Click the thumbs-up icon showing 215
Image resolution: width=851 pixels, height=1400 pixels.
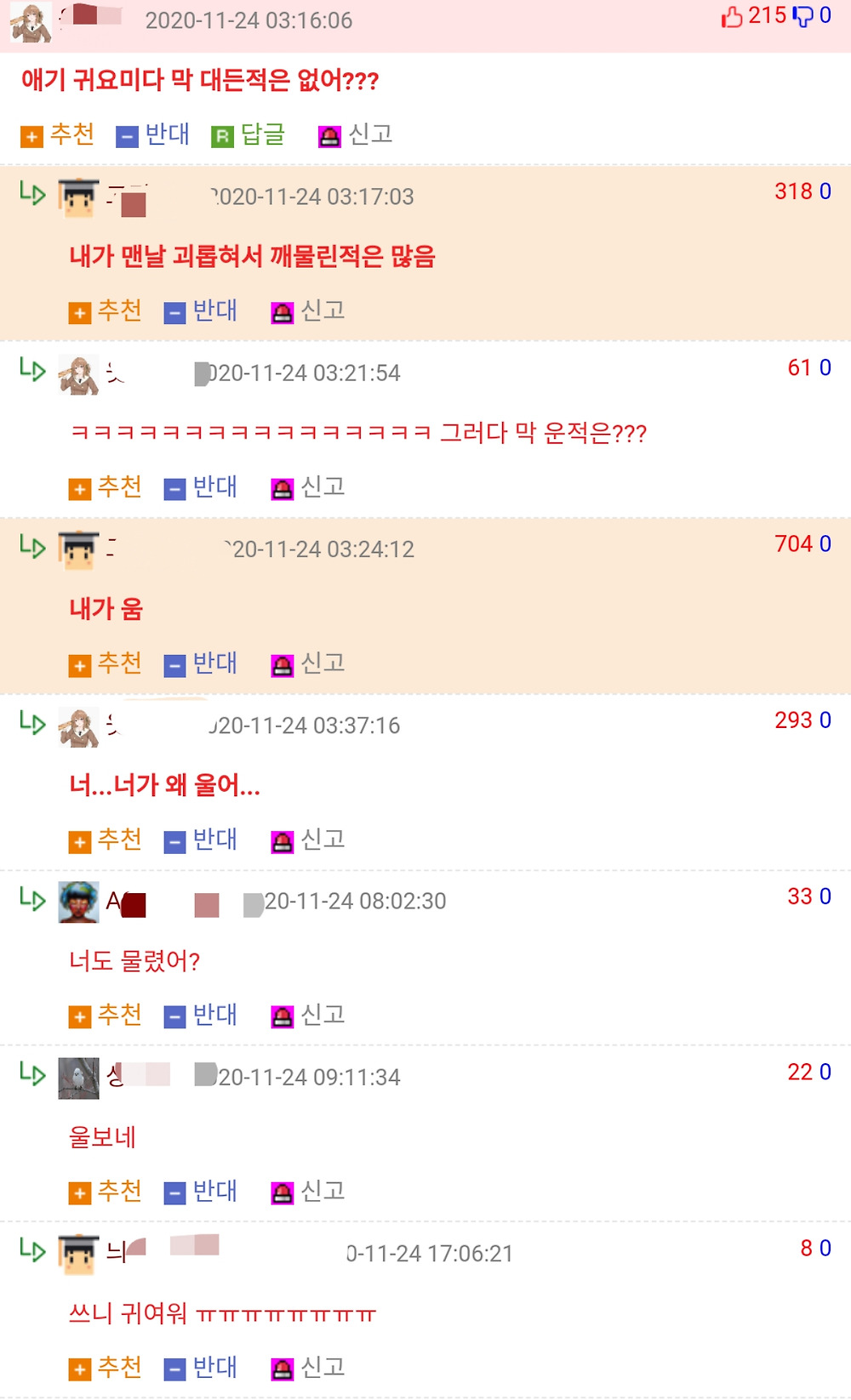click(732, 16)
